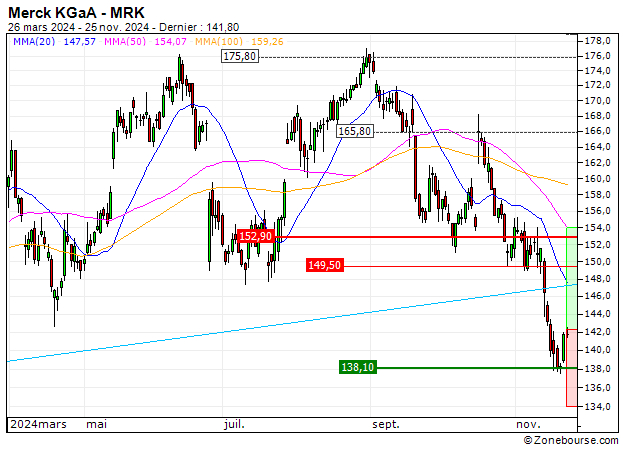Click the Merck KGaA - MRK chart title

pos(76,13)
